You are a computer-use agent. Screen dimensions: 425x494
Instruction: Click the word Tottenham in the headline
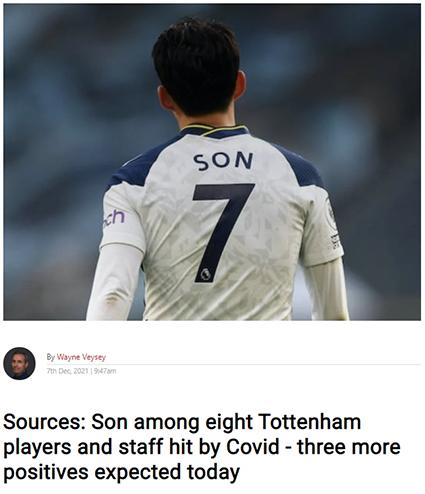pyautogui.click(x=310, y=422)
